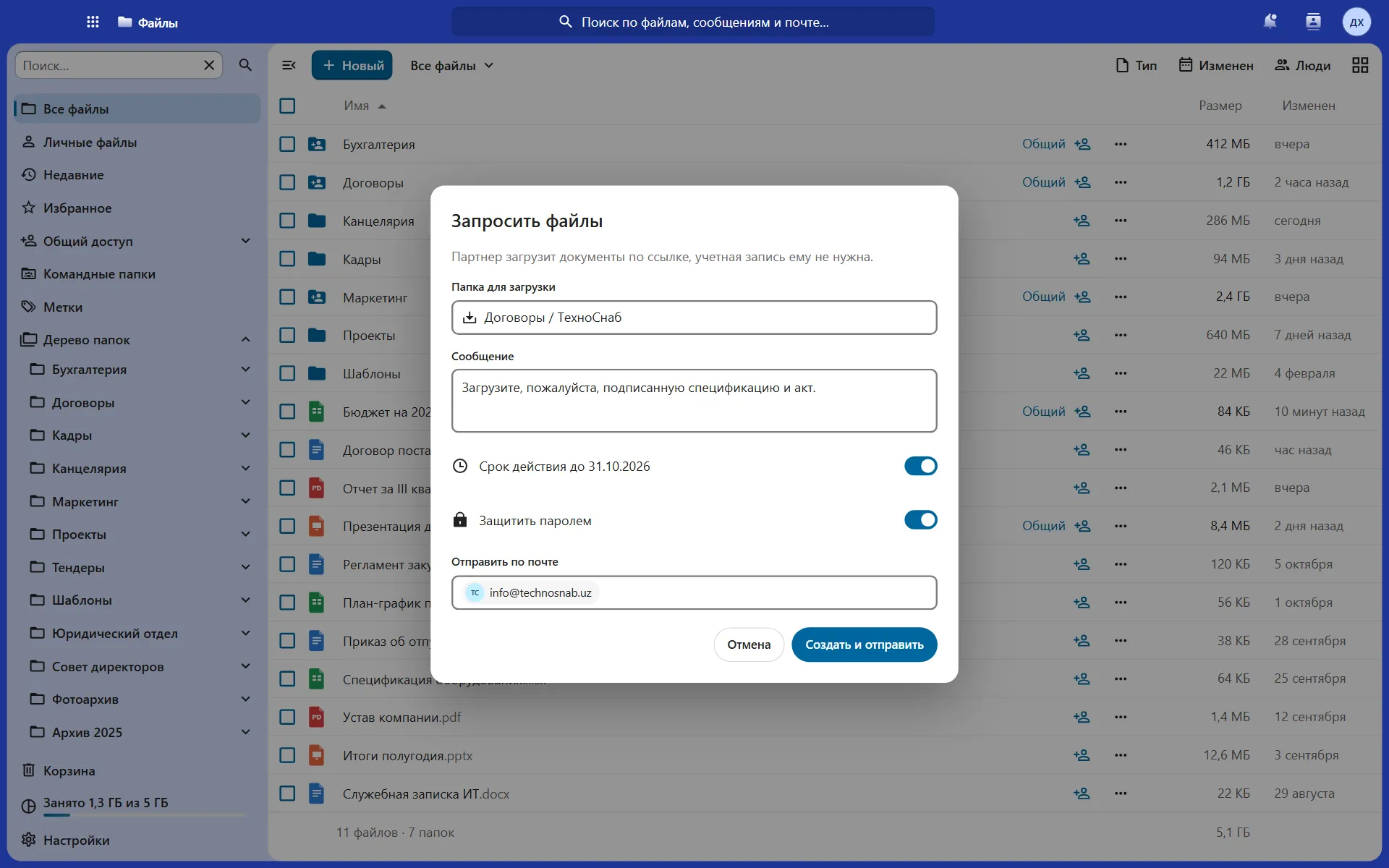Open Личные файлы in sidebar
1389x868 pixels.
coord(137,142)
